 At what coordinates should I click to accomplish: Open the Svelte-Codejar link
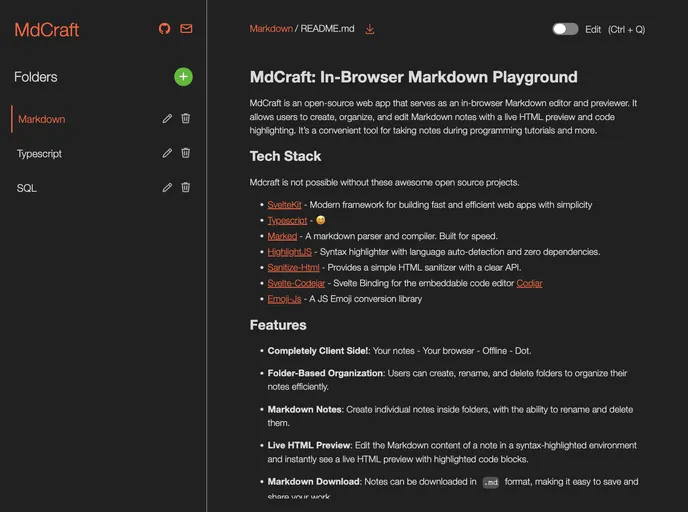(x=296, y=283)
